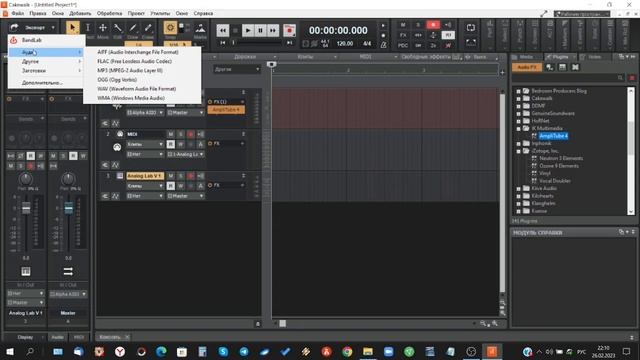
Task: Select WAV (Waveform Audio File Format)
Action: (x=137, y=89)
